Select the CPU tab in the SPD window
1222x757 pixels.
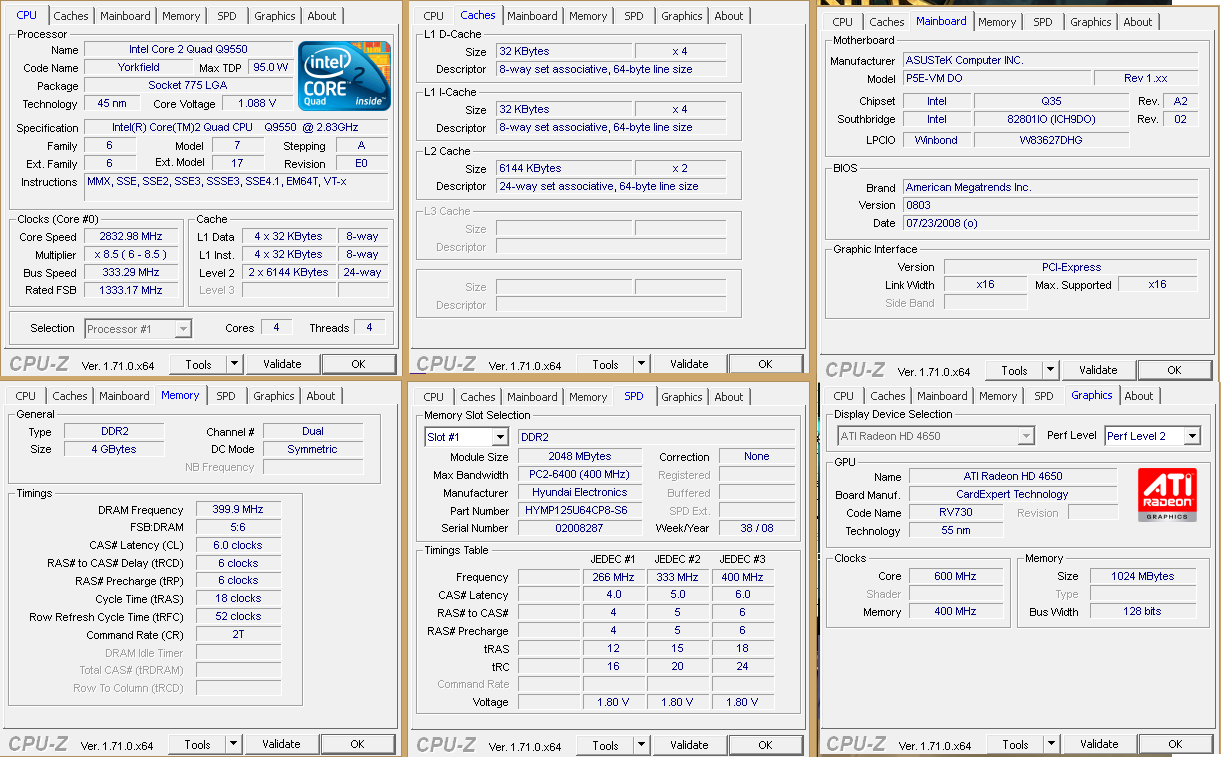[433, 397]
